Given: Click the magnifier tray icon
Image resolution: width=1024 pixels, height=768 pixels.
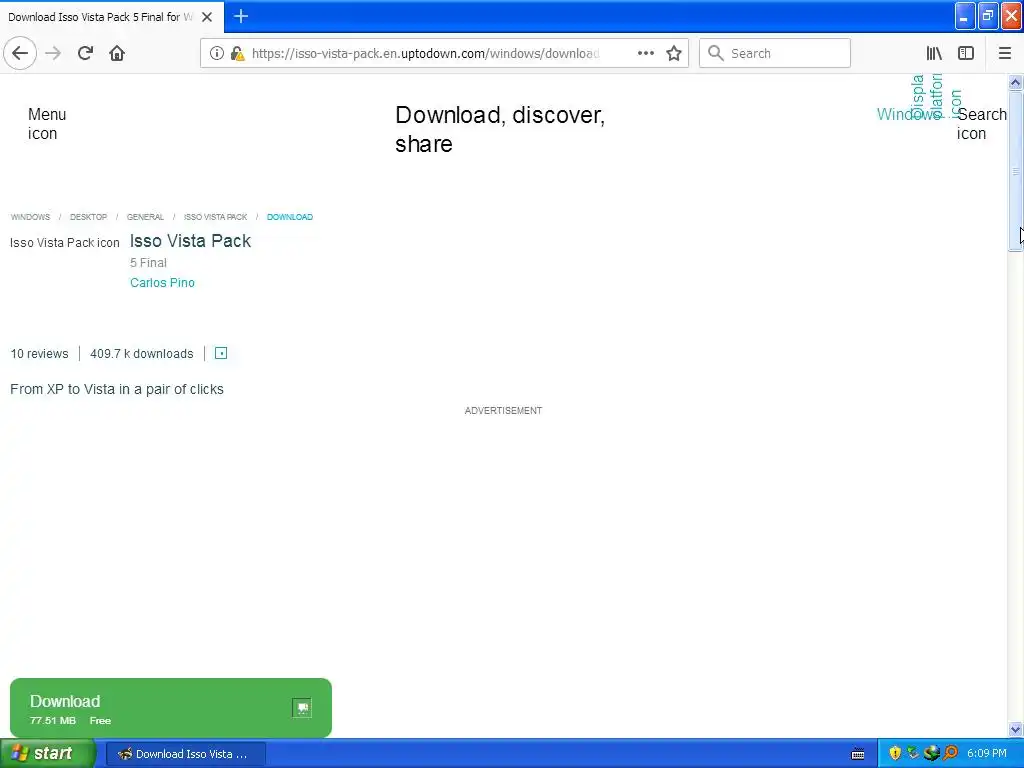Looking at the screenshot, I should (x=951, y=754).
